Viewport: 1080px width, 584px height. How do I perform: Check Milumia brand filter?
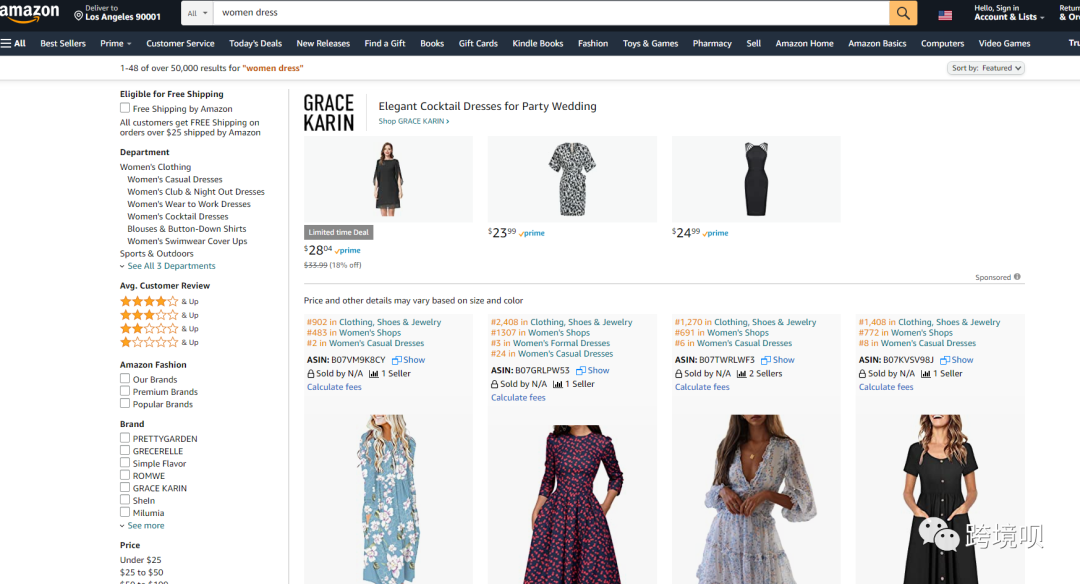(125, 512)
